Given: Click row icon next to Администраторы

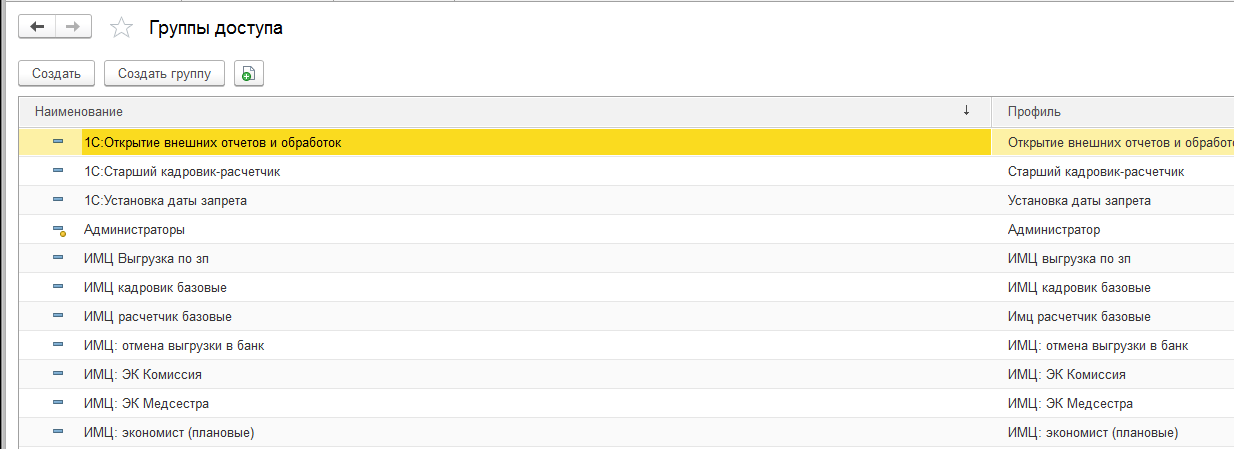Looking at the screenshot, I should click(58, 230).
